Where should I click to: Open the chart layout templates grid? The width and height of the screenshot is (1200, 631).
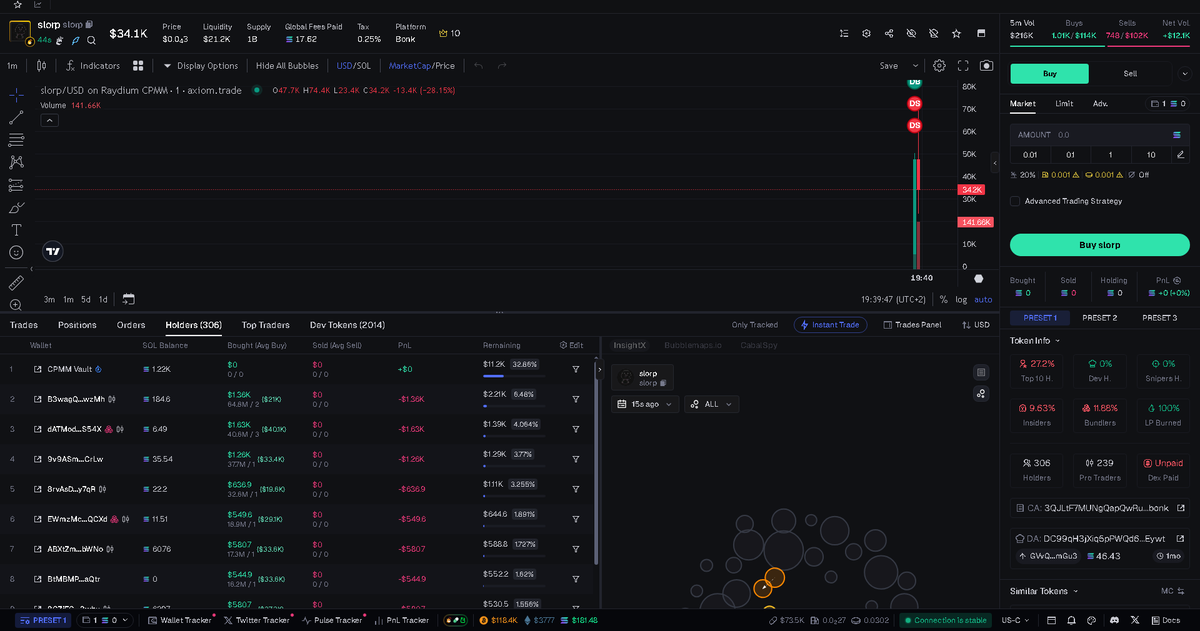coord(140,66)
